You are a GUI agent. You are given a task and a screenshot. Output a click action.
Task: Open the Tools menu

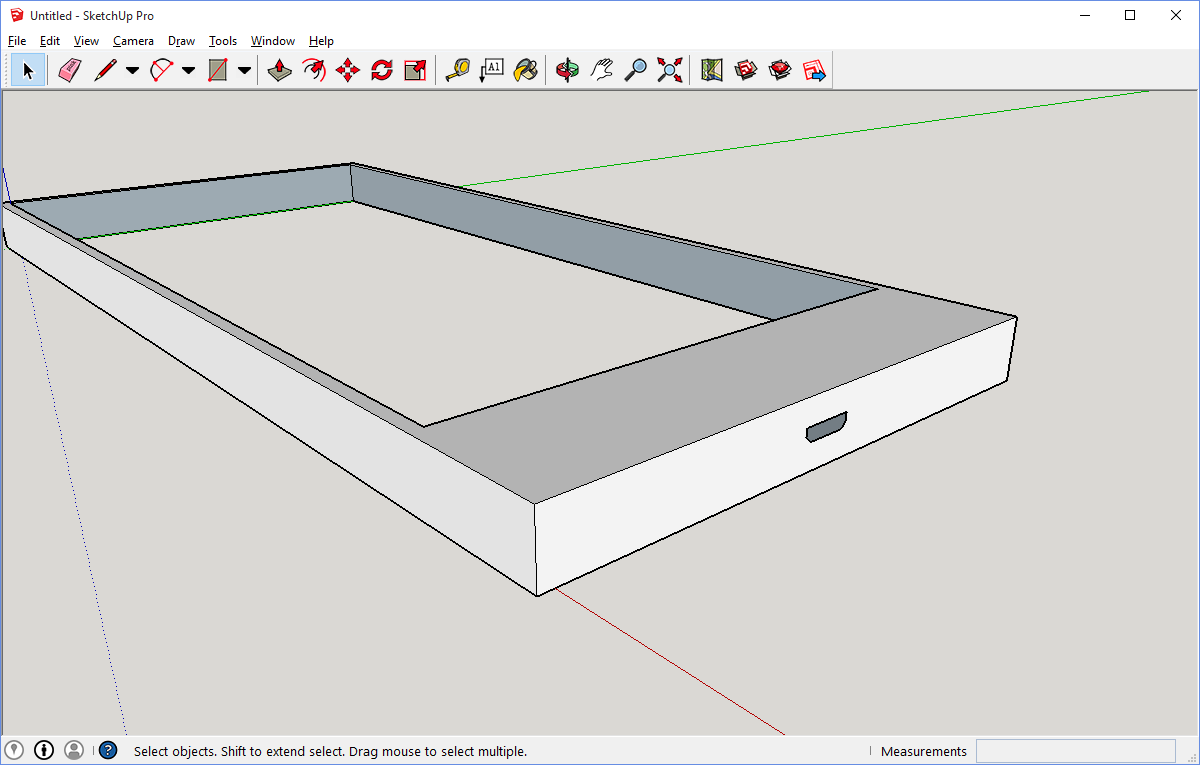(x=223, y=41)
